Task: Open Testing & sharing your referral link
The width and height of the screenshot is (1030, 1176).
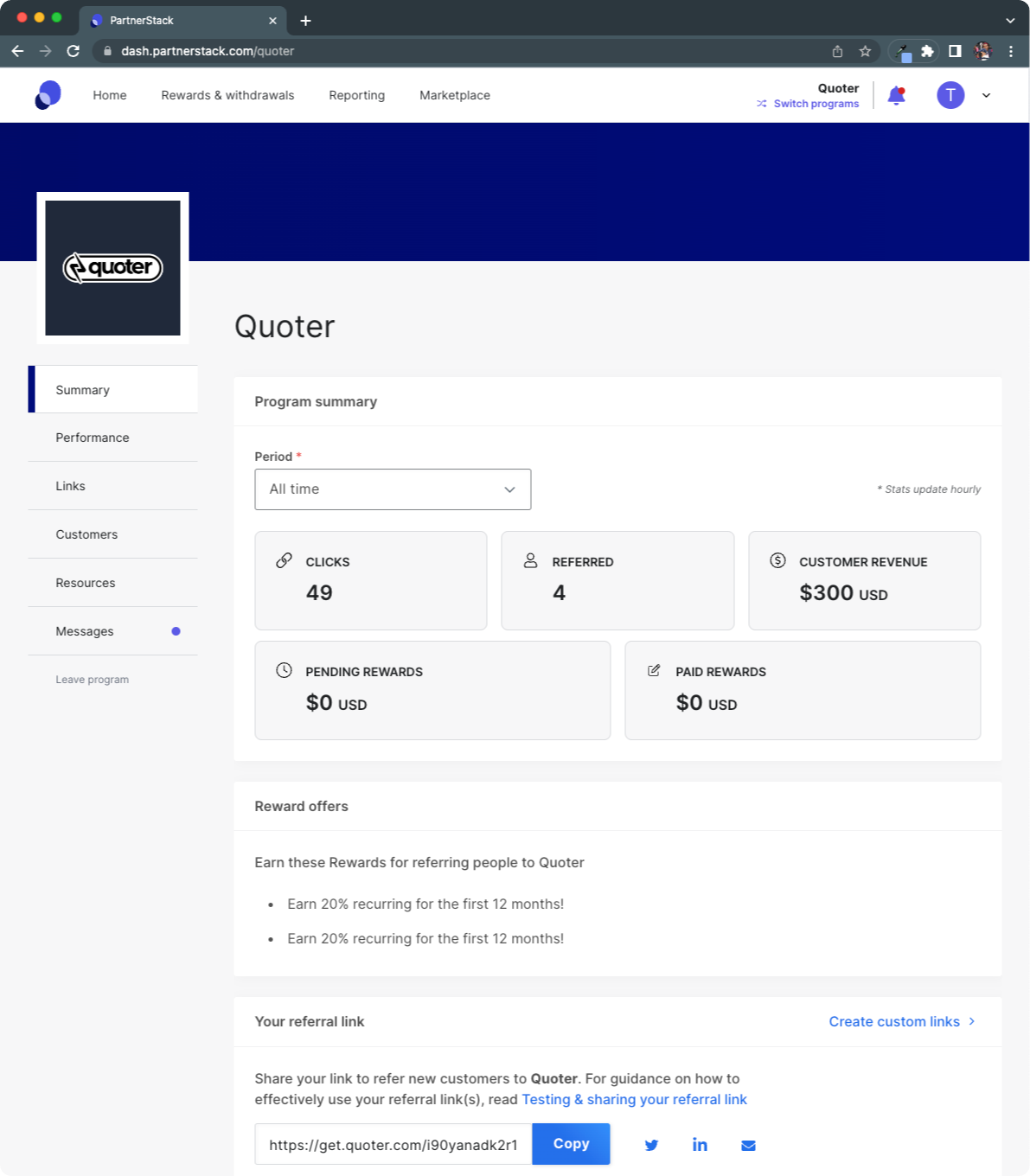Action: coord(634,1099)
